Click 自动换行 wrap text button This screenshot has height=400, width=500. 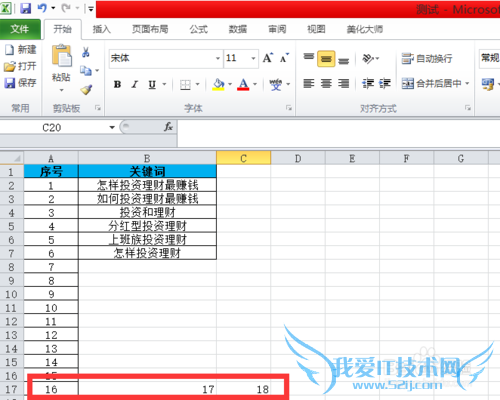coord(427,59)
